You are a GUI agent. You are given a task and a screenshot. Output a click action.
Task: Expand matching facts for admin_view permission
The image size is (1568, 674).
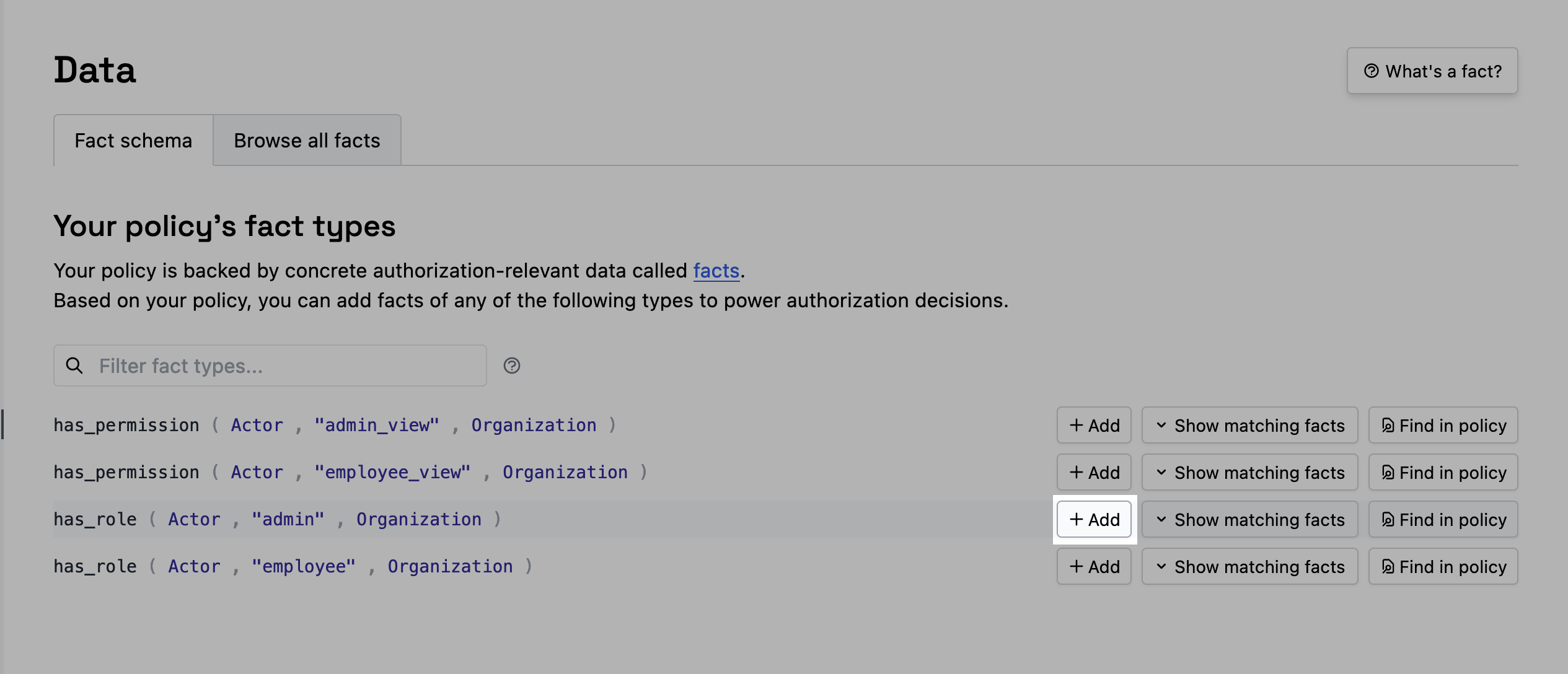click(1249, 425)
